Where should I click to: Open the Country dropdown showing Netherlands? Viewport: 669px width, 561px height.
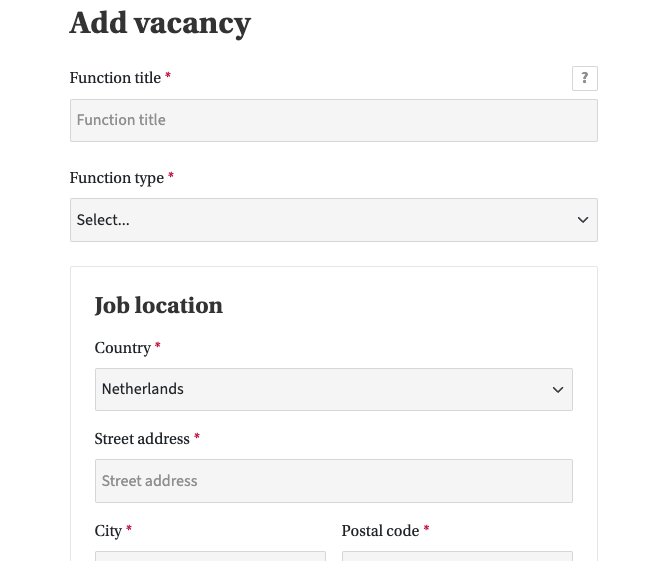[x=320, y=389]
